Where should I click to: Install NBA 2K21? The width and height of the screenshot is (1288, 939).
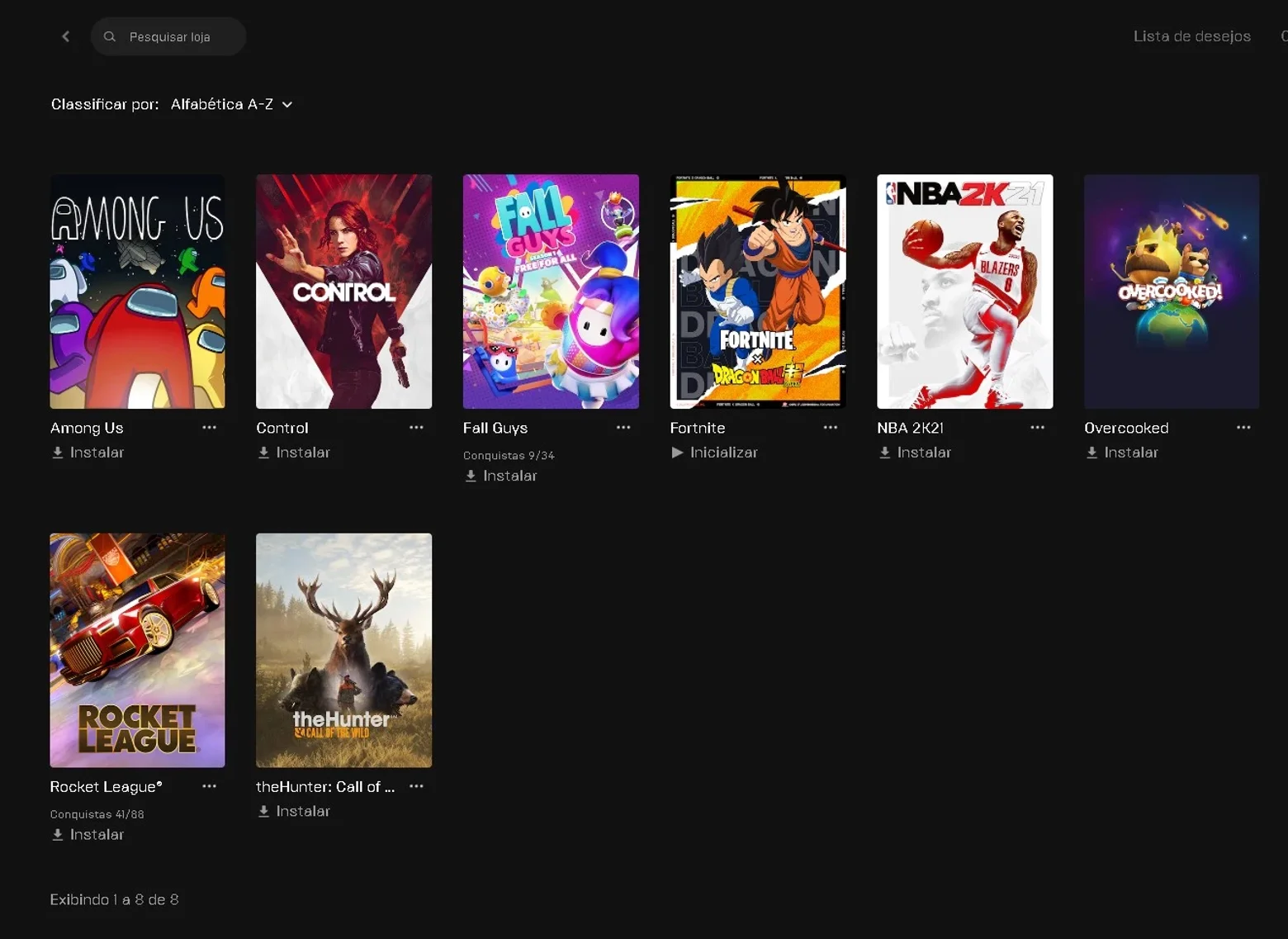coord(915,453)
